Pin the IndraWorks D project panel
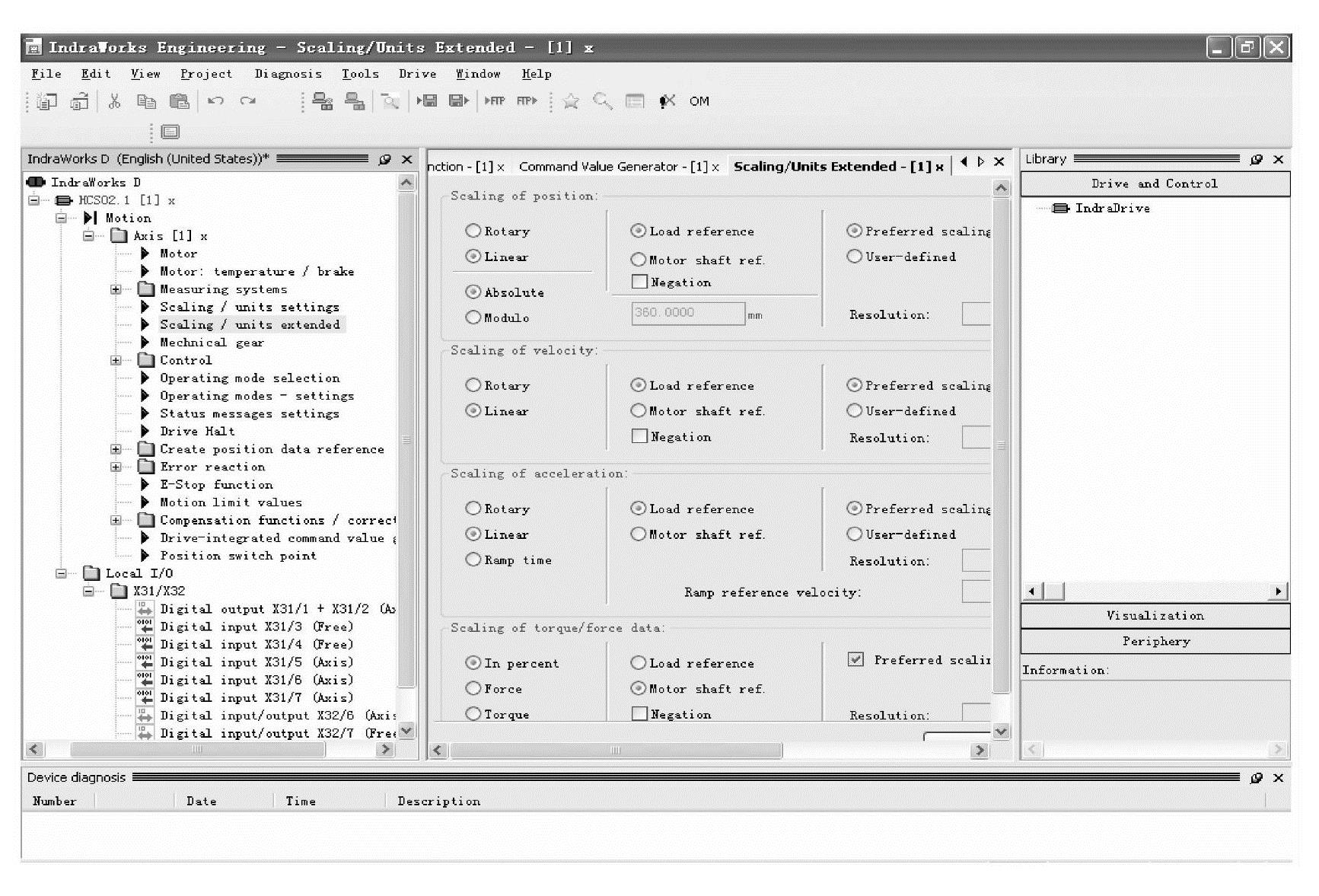The height and width of the screenshot is (896, 1319). tap(384, 159)
